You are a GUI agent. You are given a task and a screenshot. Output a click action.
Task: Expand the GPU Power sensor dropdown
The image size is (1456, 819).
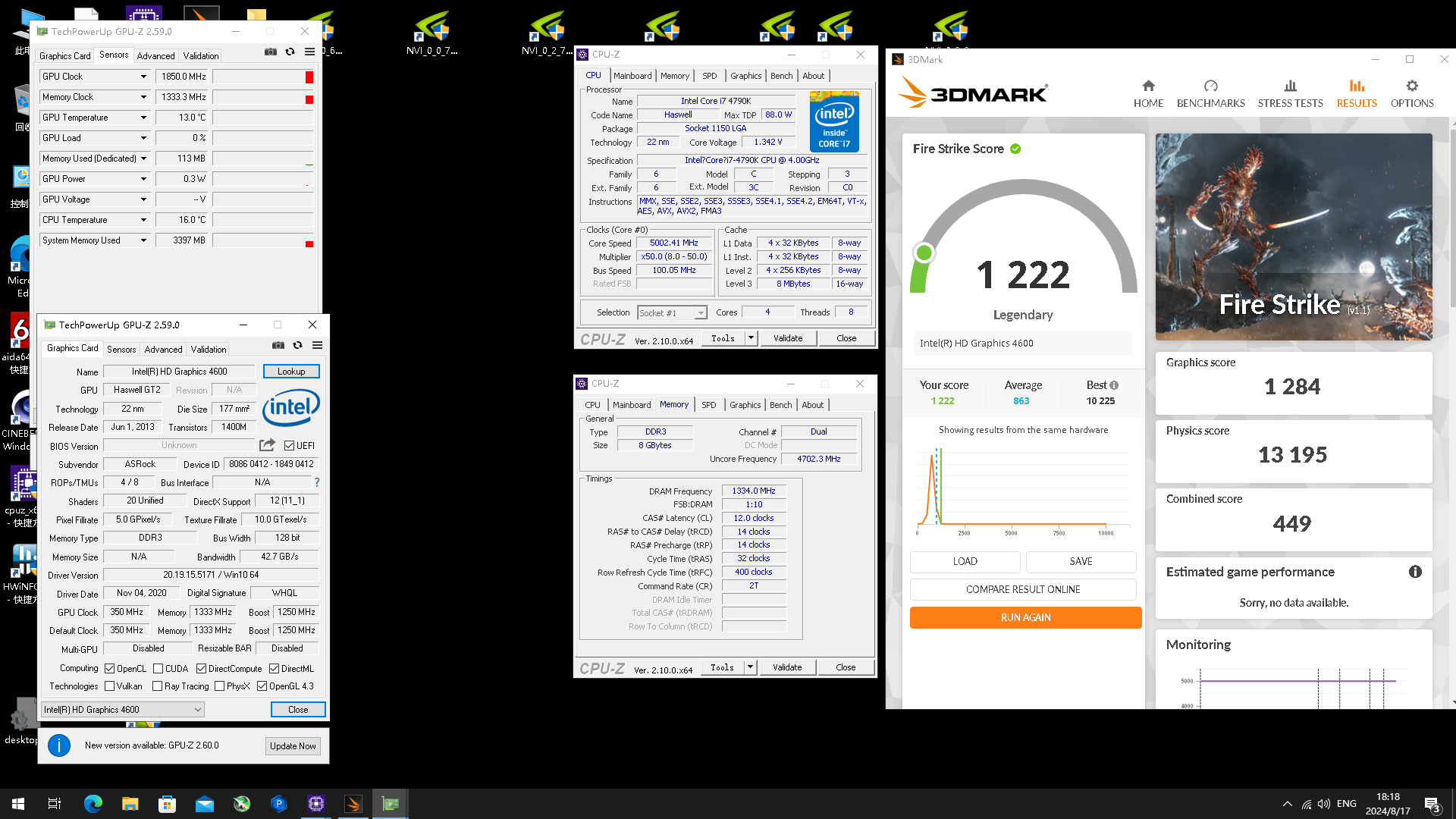coord(143,179)
